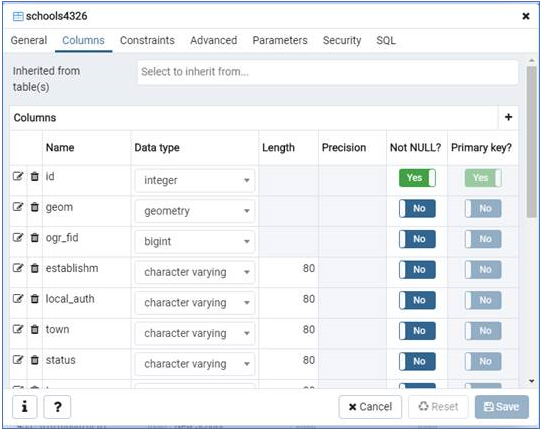Edit the ogr_fid column row
Image resolution: width=542 pixels, height=431 pixels.
click(18, 237)
